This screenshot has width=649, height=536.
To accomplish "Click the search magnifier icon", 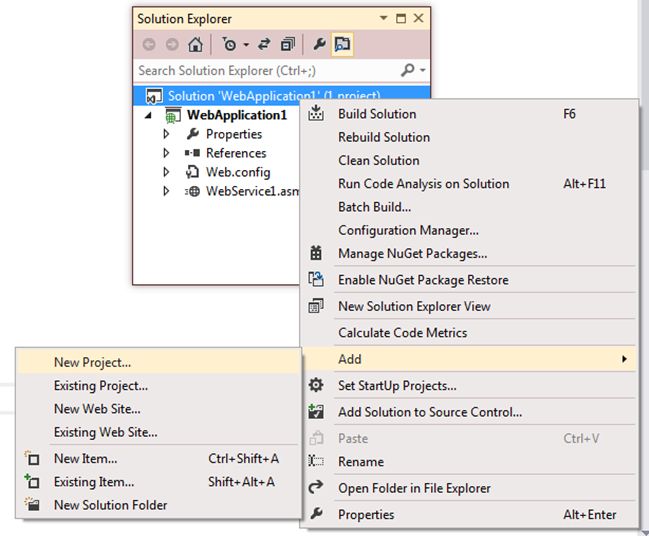I will click(408, 70).
